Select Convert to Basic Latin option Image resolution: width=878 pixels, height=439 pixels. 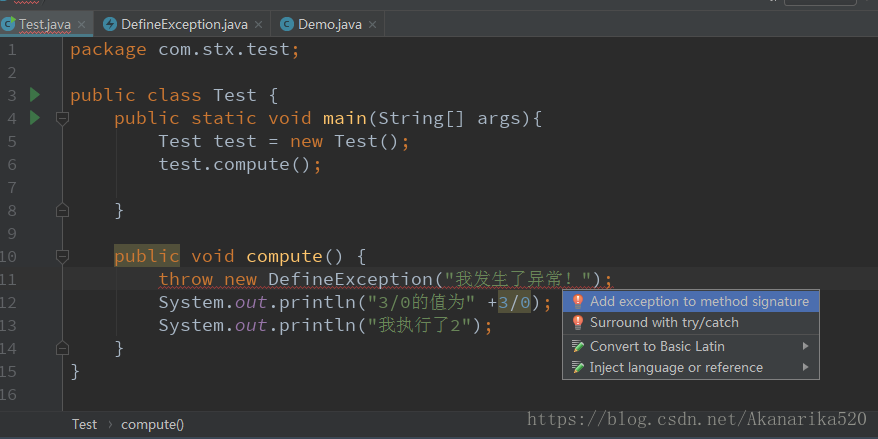click(x=657, y=346)
